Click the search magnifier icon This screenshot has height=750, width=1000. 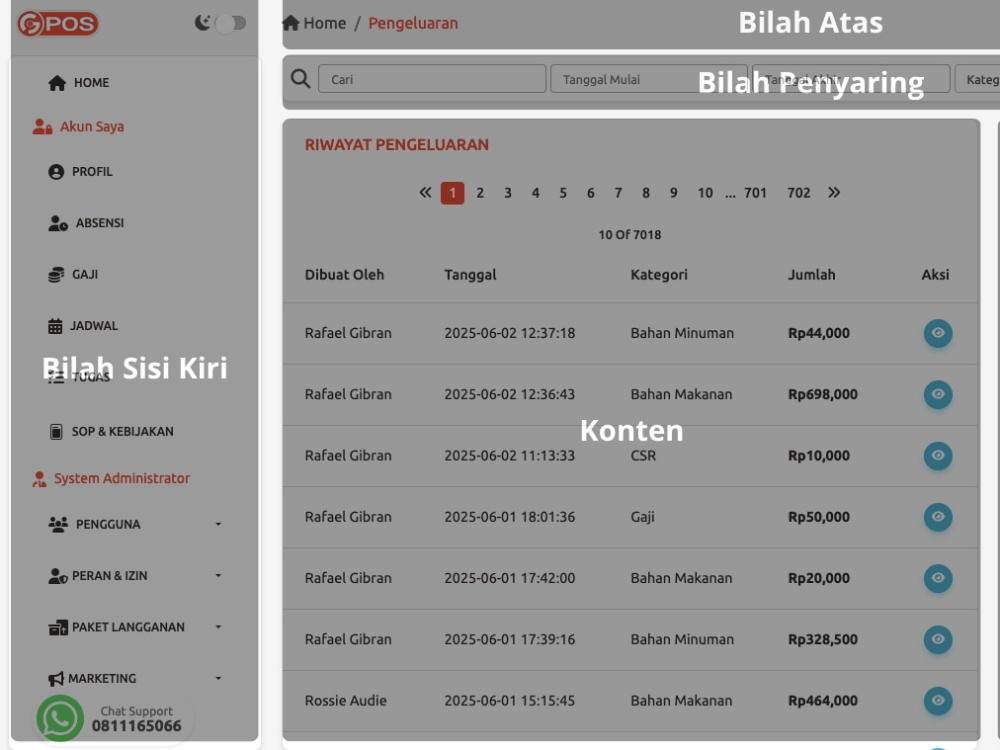point(300,79)
